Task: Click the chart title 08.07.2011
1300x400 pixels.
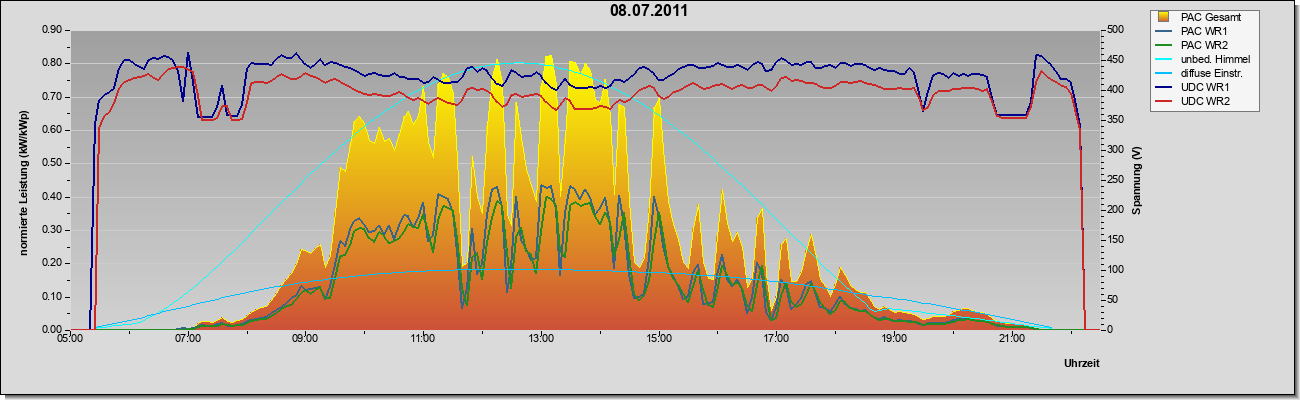Action: click(649, 11)
